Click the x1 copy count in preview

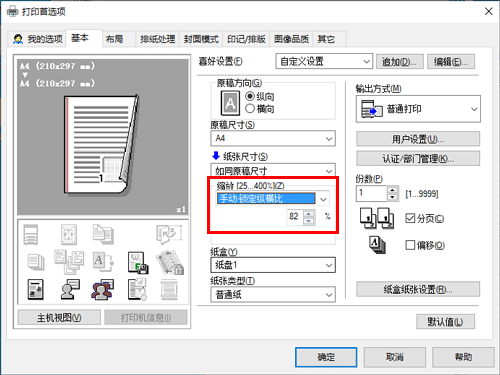coord(181,210)
